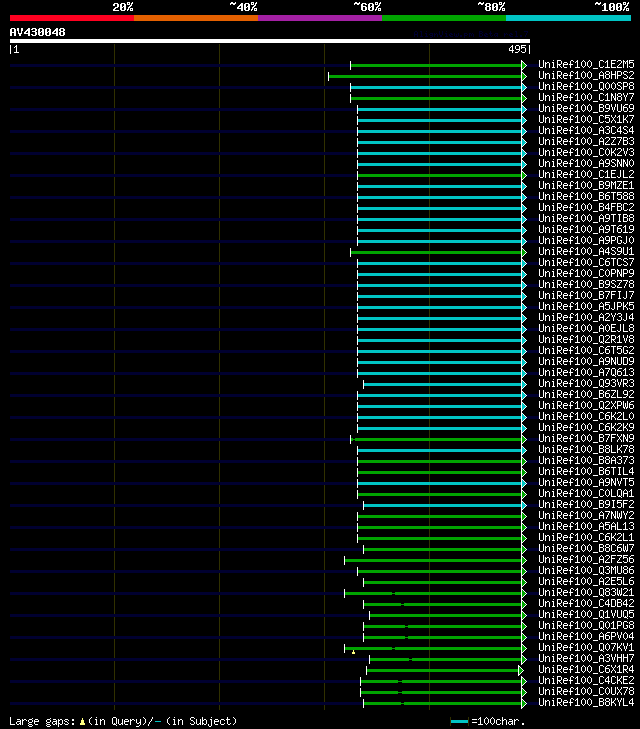Open hit UniRef100_A2Z7B3

click(586, 141)
